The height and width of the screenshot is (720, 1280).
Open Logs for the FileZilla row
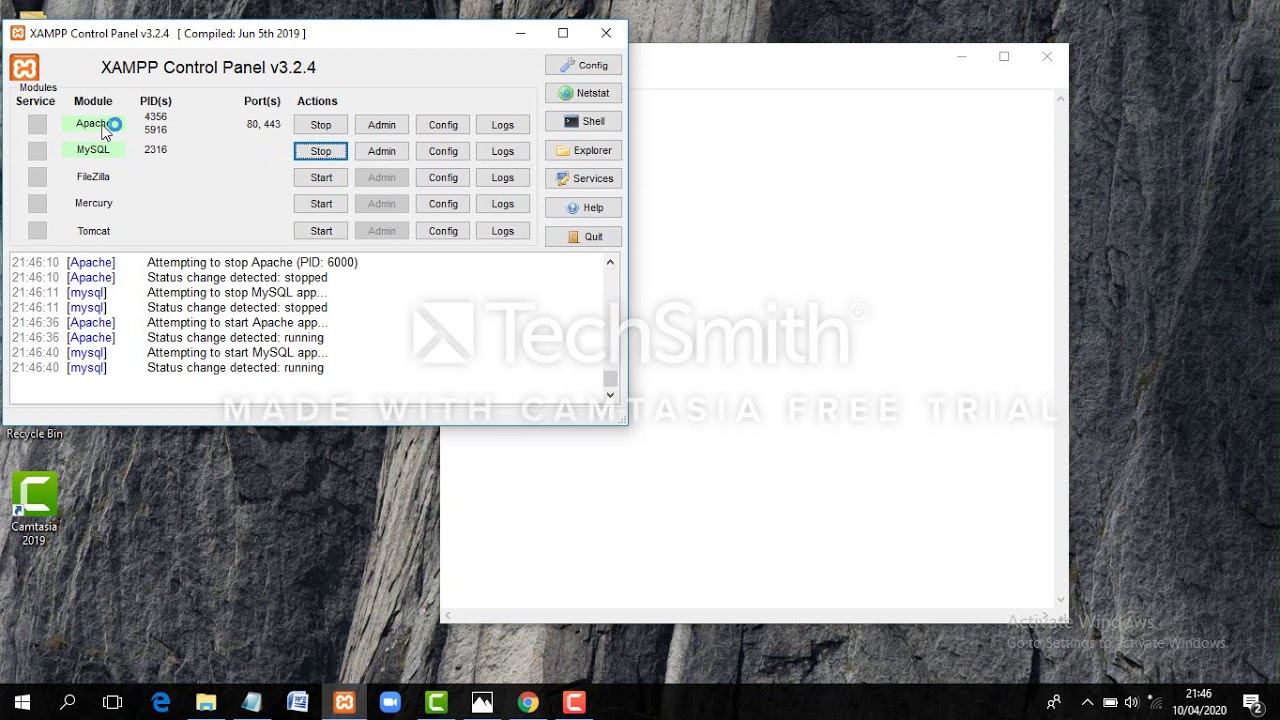pos(503,177)
